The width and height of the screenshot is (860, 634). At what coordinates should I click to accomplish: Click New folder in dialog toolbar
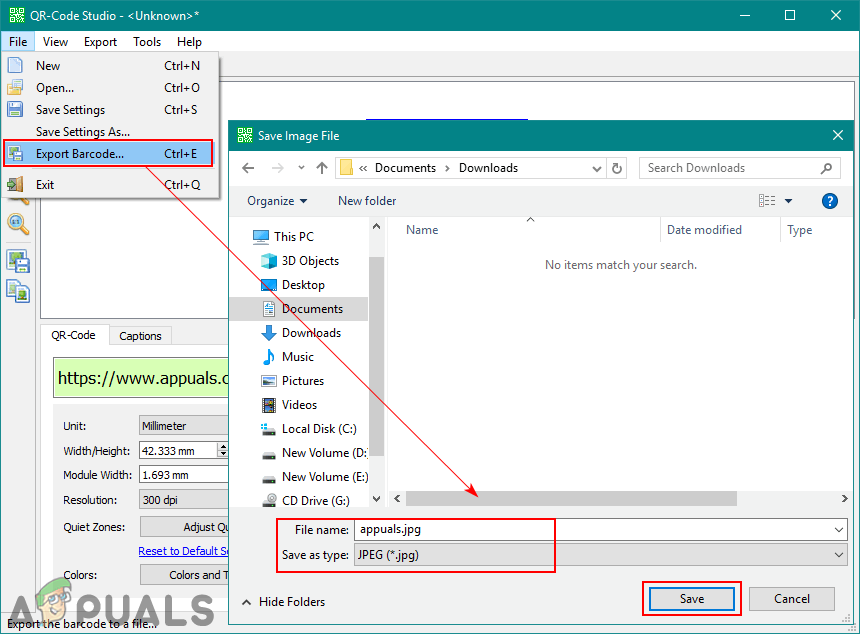[x=367, y=201]
